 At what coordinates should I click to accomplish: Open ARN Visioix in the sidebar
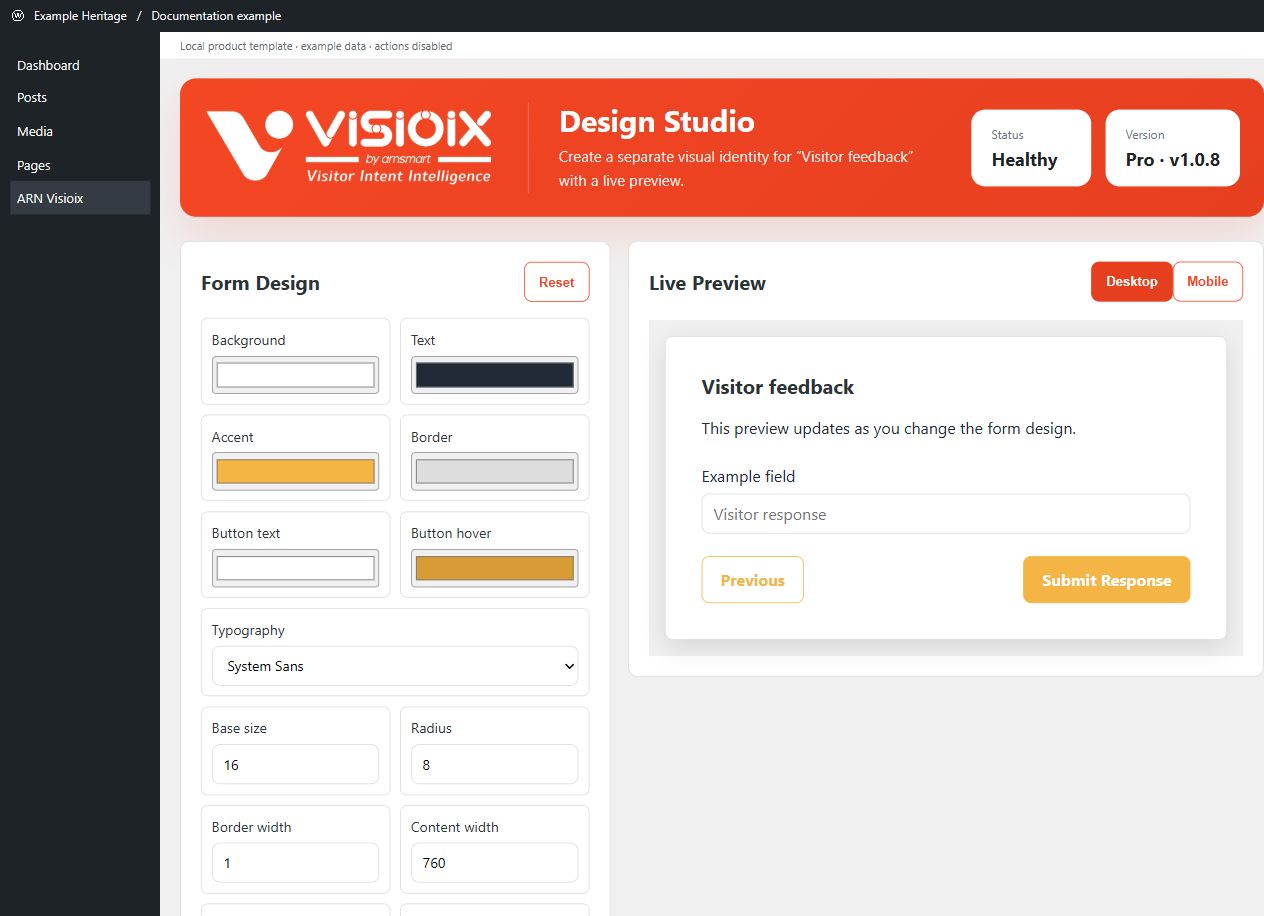pos(80,198)
